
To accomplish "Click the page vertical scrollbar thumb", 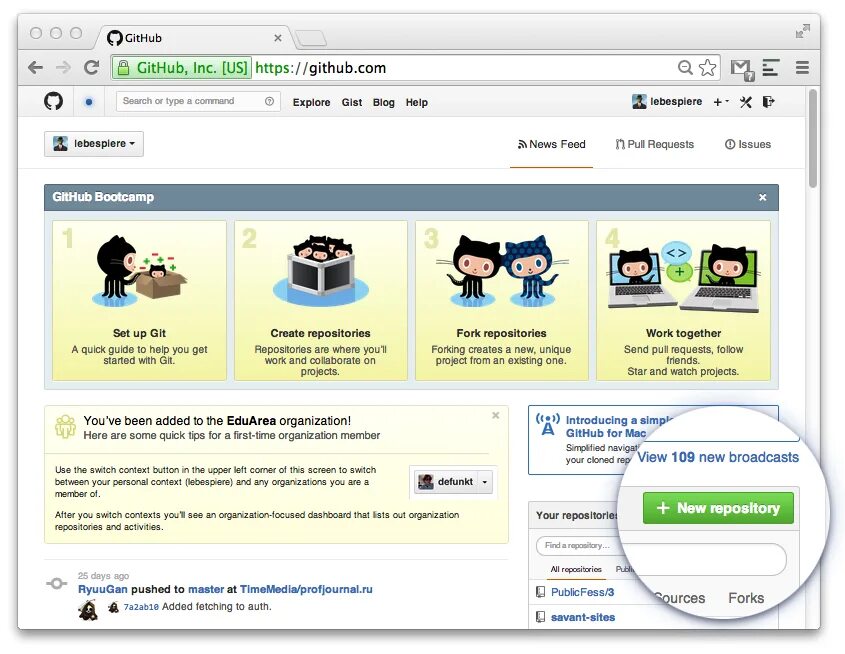I will click(x=813, y=139).
